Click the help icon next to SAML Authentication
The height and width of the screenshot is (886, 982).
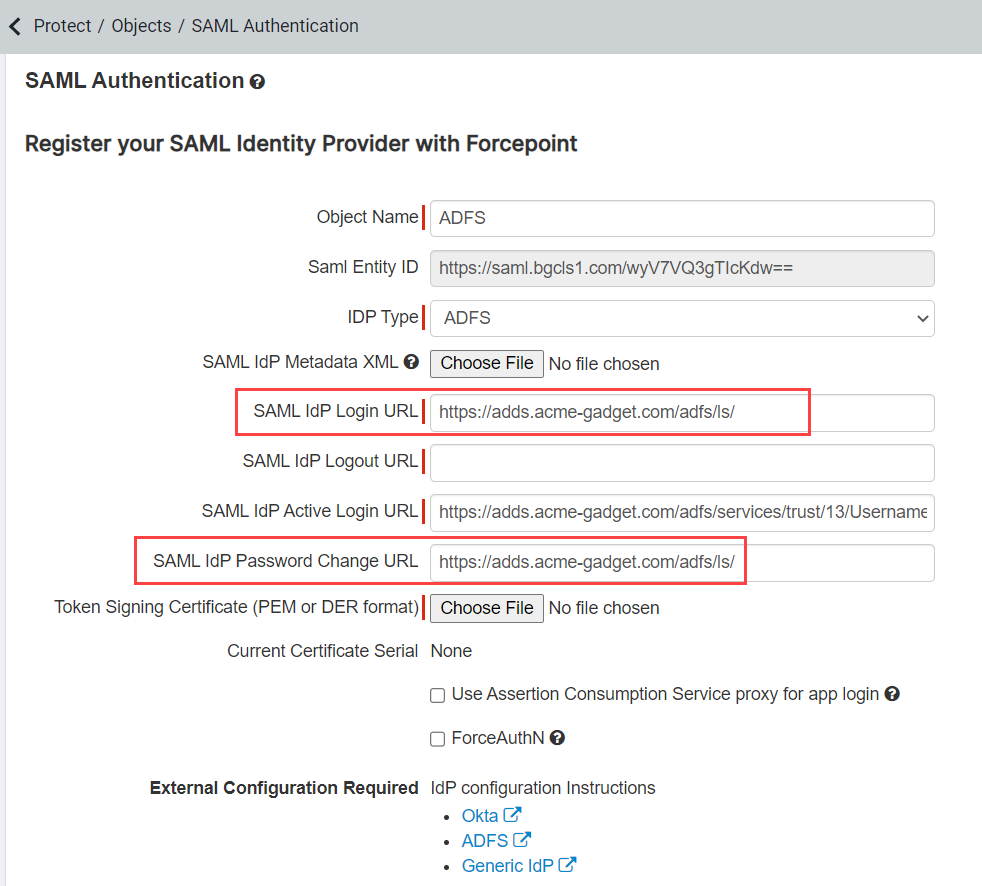tap(258, 81)
